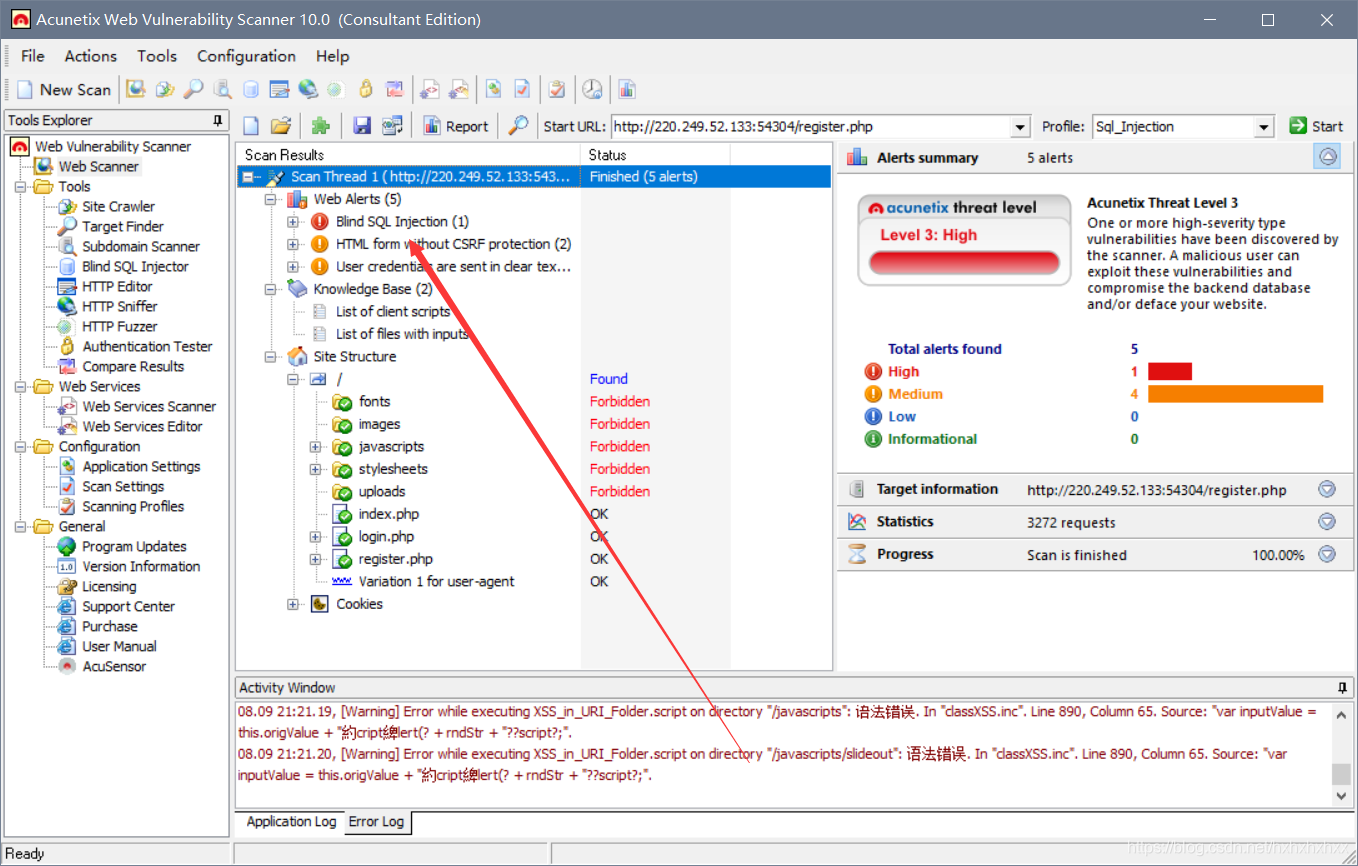
Task: Click inside the Start URL input field
Action: point(811,127)
